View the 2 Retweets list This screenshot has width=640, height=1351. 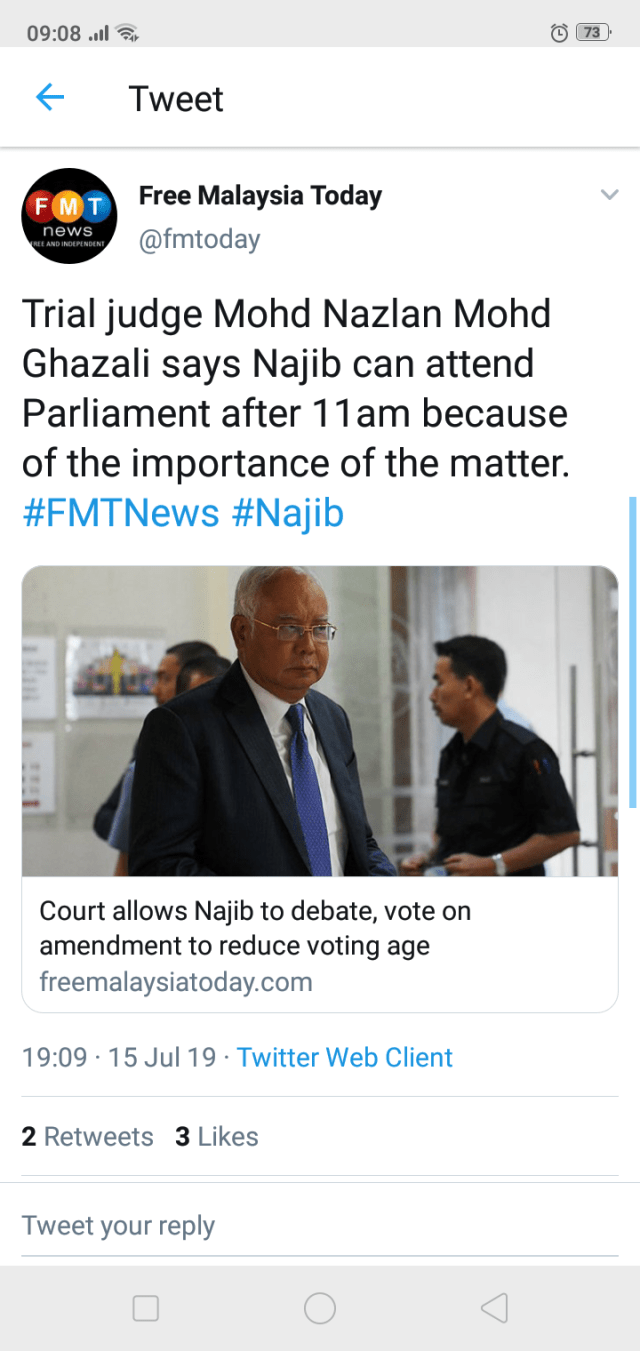pos(88,1136)
